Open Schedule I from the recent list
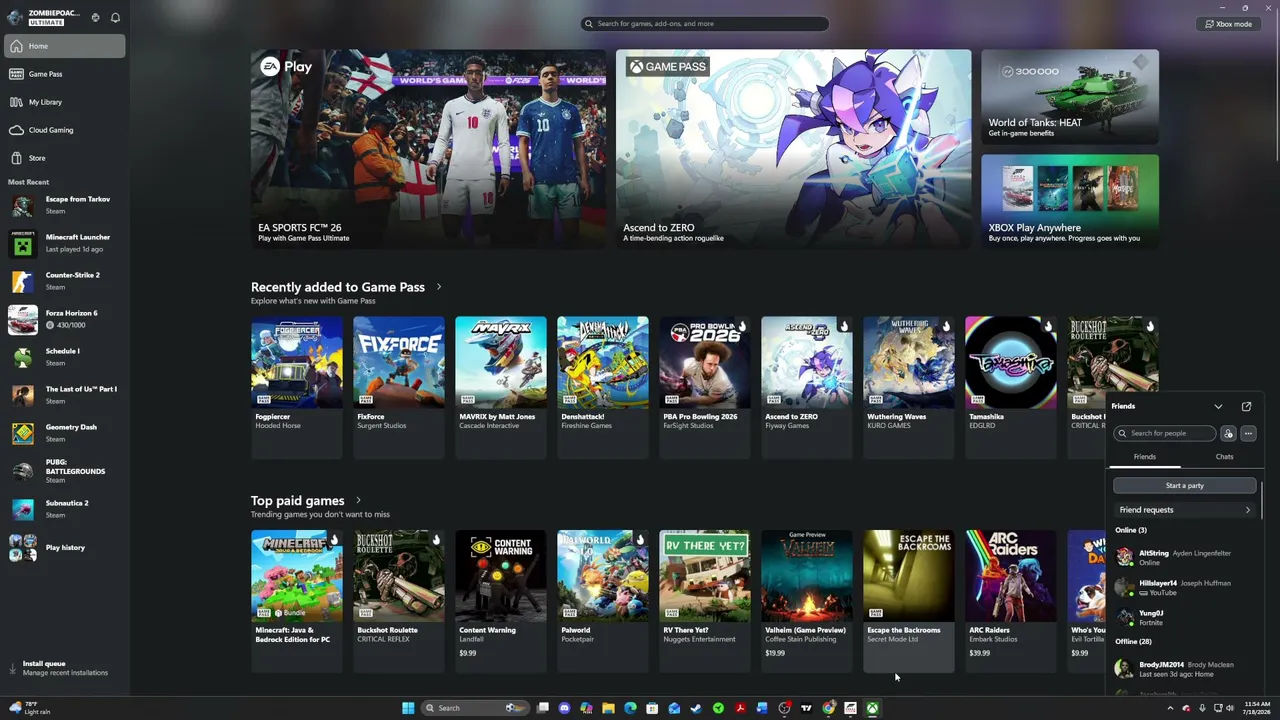1280x720 pixels. [65, 357]
